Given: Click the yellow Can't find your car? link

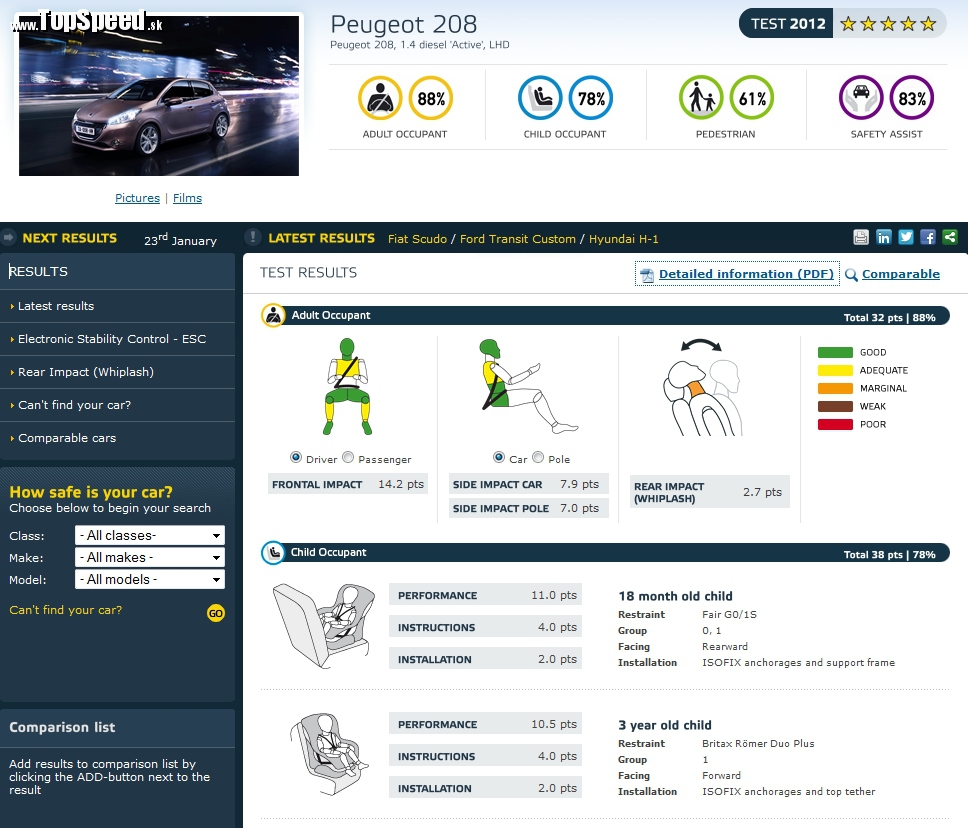Looking at the screenshot, I should coord(65,610).
